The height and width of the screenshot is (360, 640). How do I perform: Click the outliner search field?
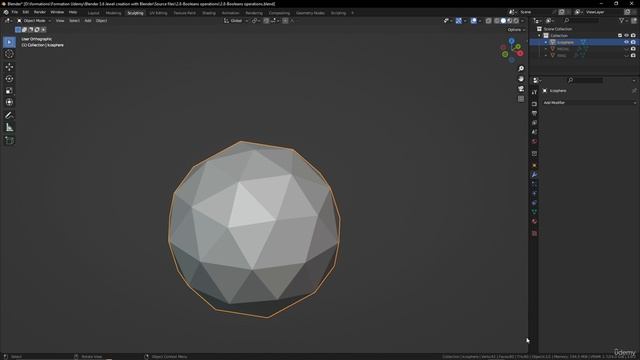581,20
